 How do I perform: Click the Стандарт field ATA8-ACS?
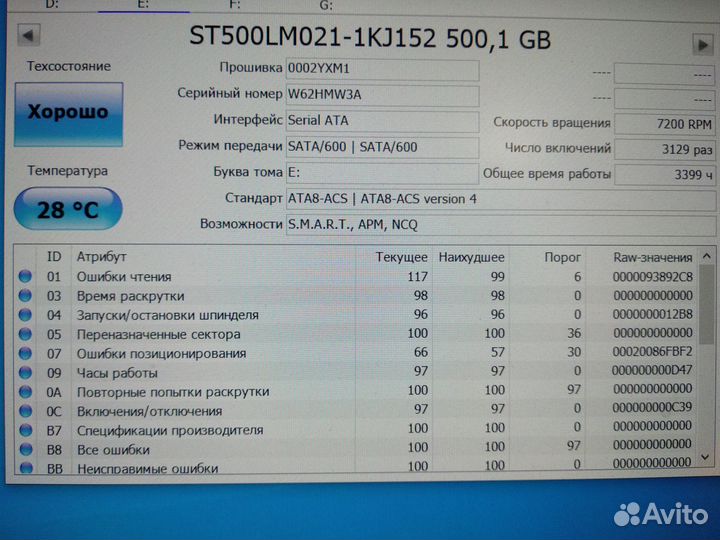tap(501, 199)
